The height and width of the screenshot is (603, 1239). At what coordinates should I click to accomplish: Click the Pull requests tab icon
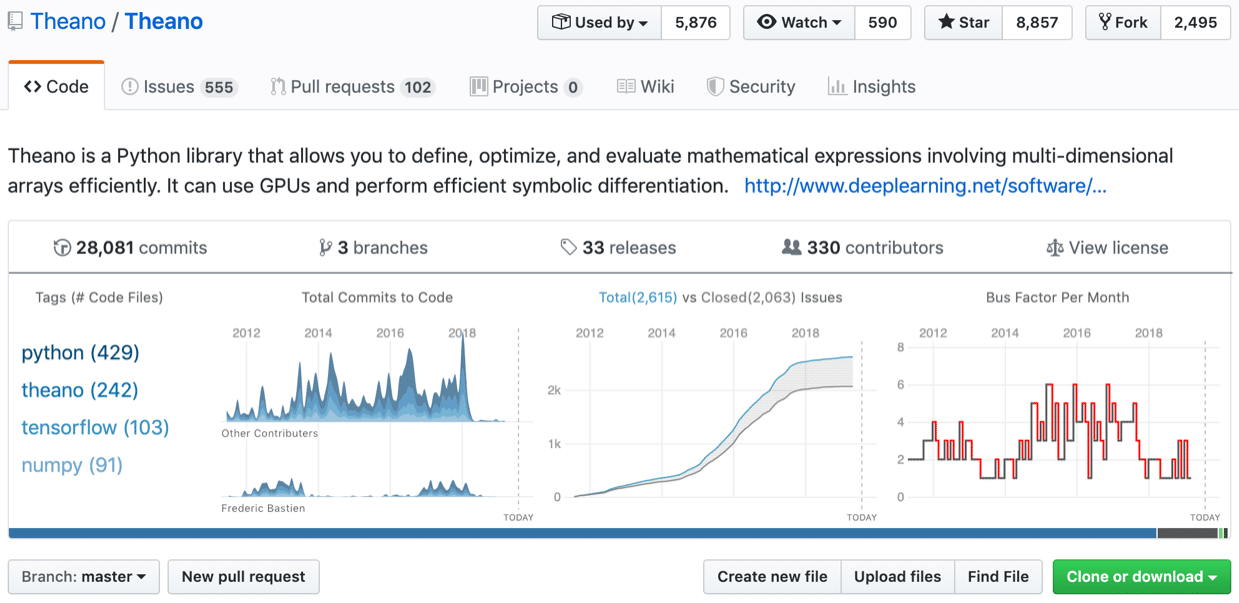coord(278,87)
